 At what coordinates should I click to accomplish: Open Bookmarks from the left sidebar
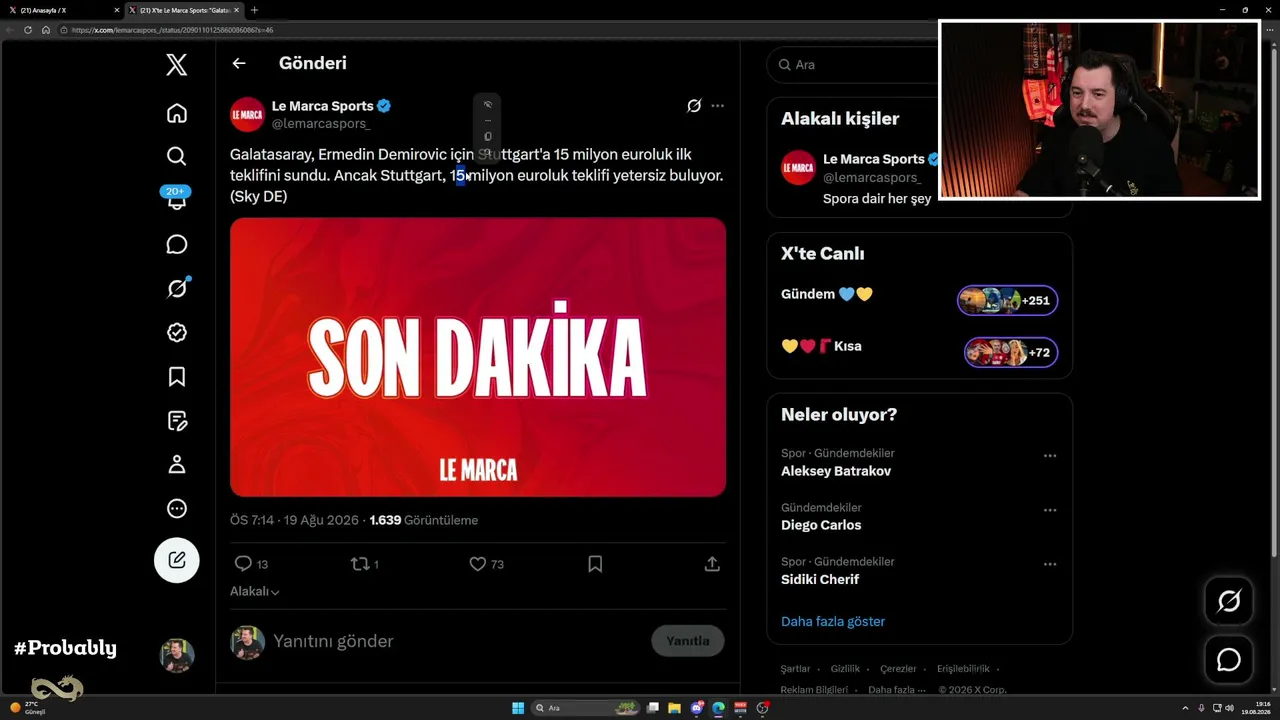tap(177, 376)
